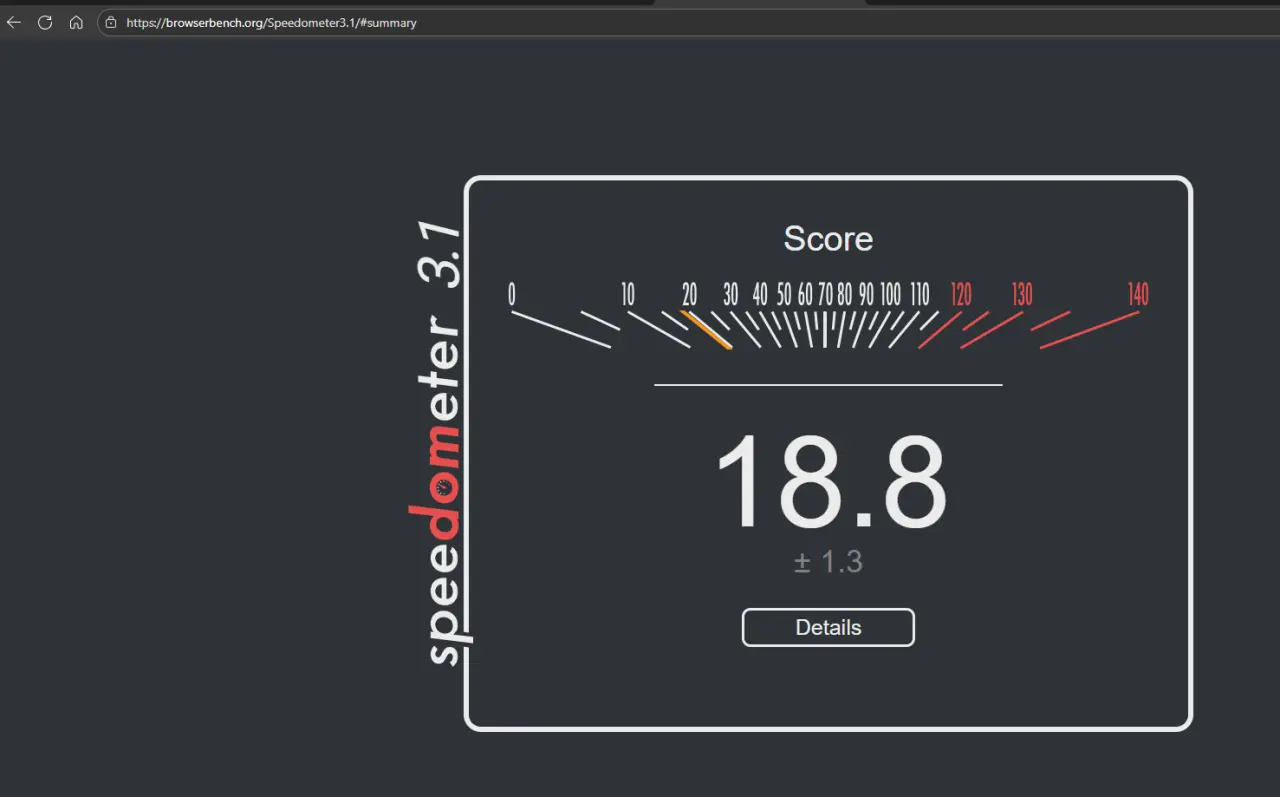Screen dimensions: 1280x797
Task: Open the browser home page icon
Action: [76, 22]
